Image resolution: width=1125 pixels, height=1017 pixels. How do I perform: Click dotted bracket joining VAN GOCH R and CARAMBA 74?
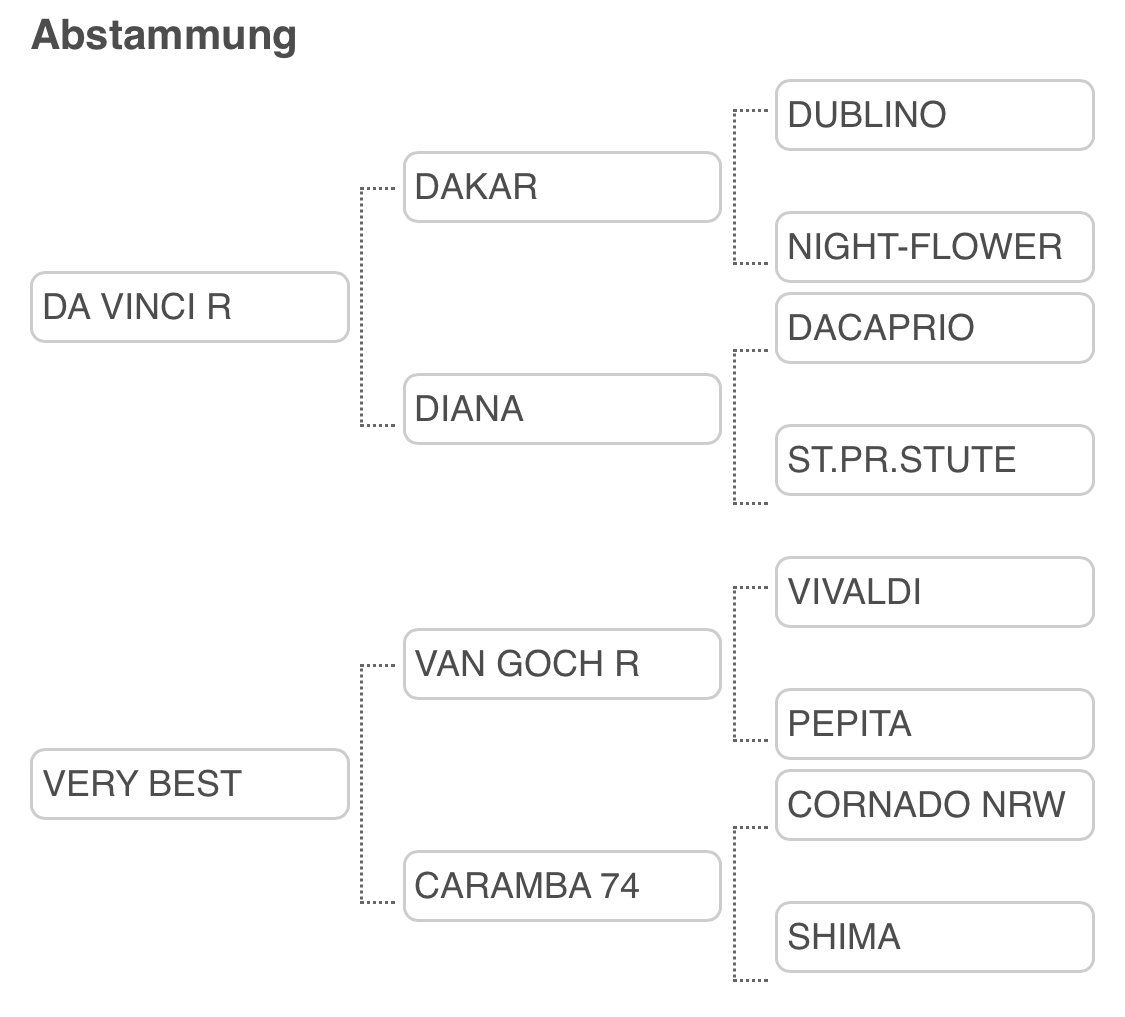(x=362, y=784)
